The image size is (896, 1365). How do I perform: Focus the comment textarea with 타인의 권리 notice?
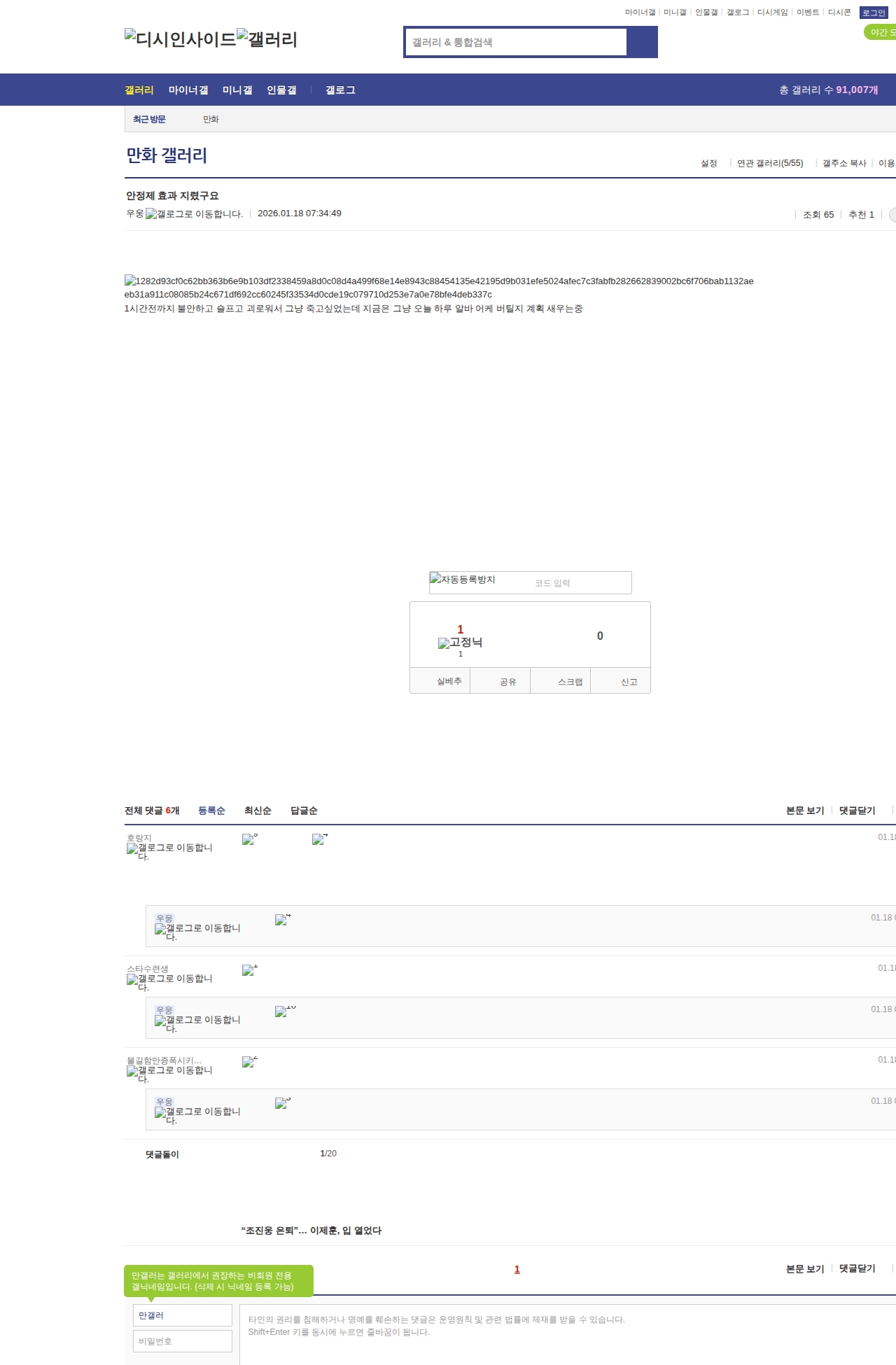tap(568, 1335)
